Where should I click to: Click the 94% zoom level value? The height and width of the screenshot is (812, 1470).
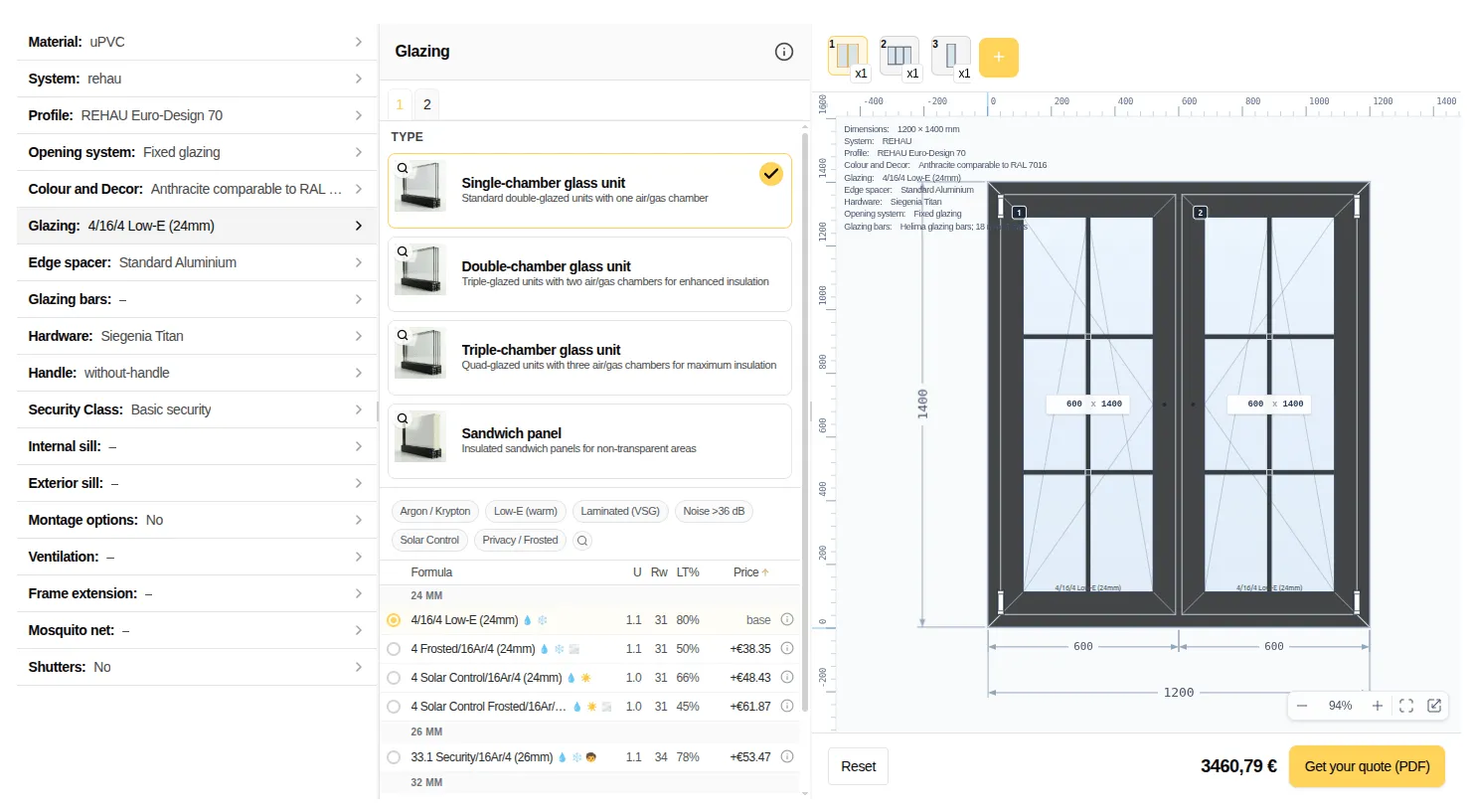1340,706
